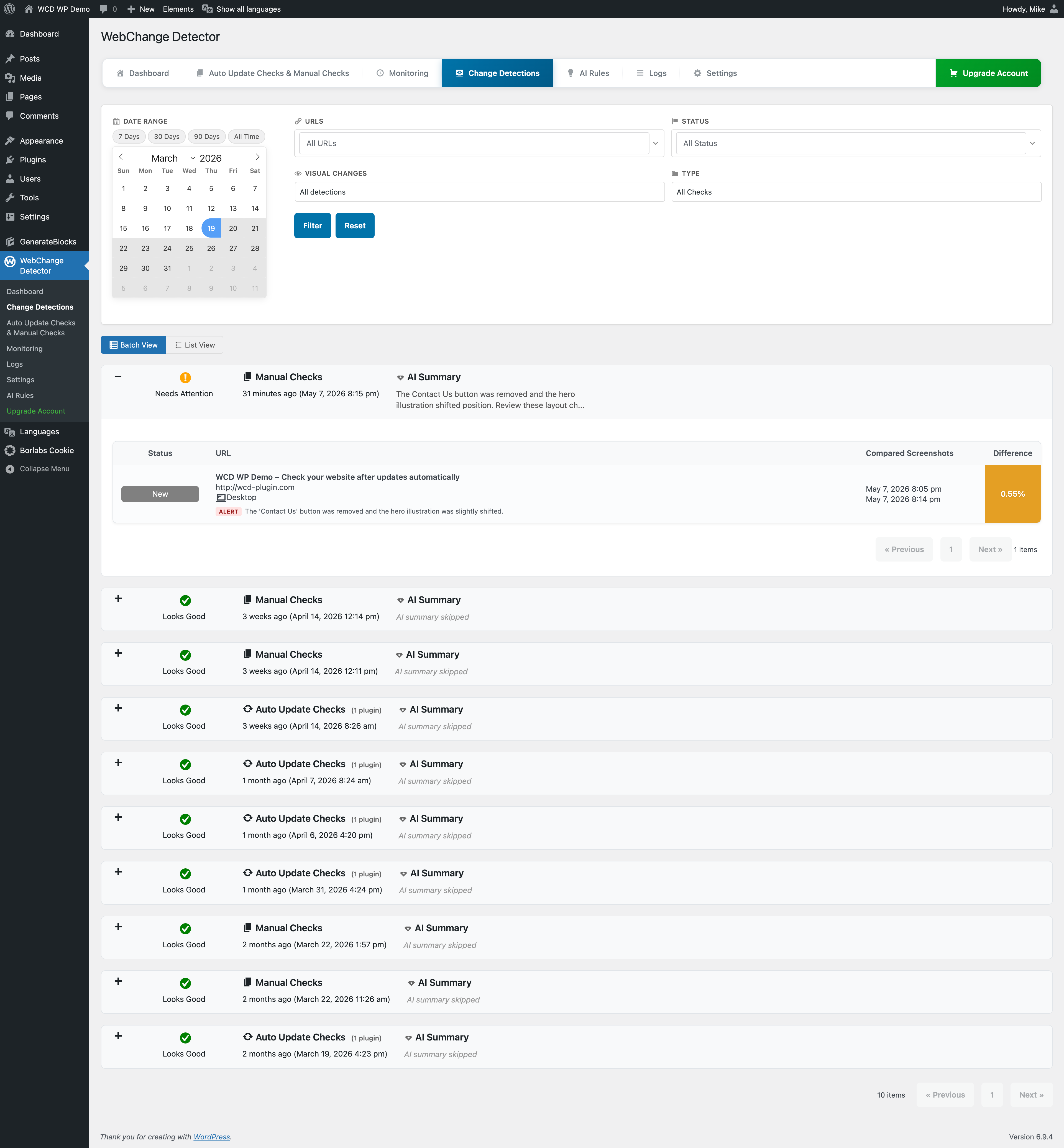
Task: Select the 30 Days date range
Action: 167,137
